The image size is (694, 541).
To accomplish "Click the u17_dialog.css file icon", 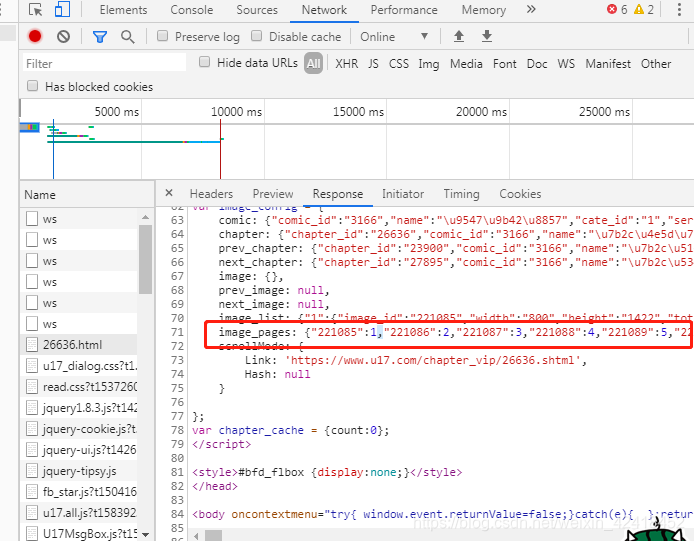I will [x=32, y=366].
